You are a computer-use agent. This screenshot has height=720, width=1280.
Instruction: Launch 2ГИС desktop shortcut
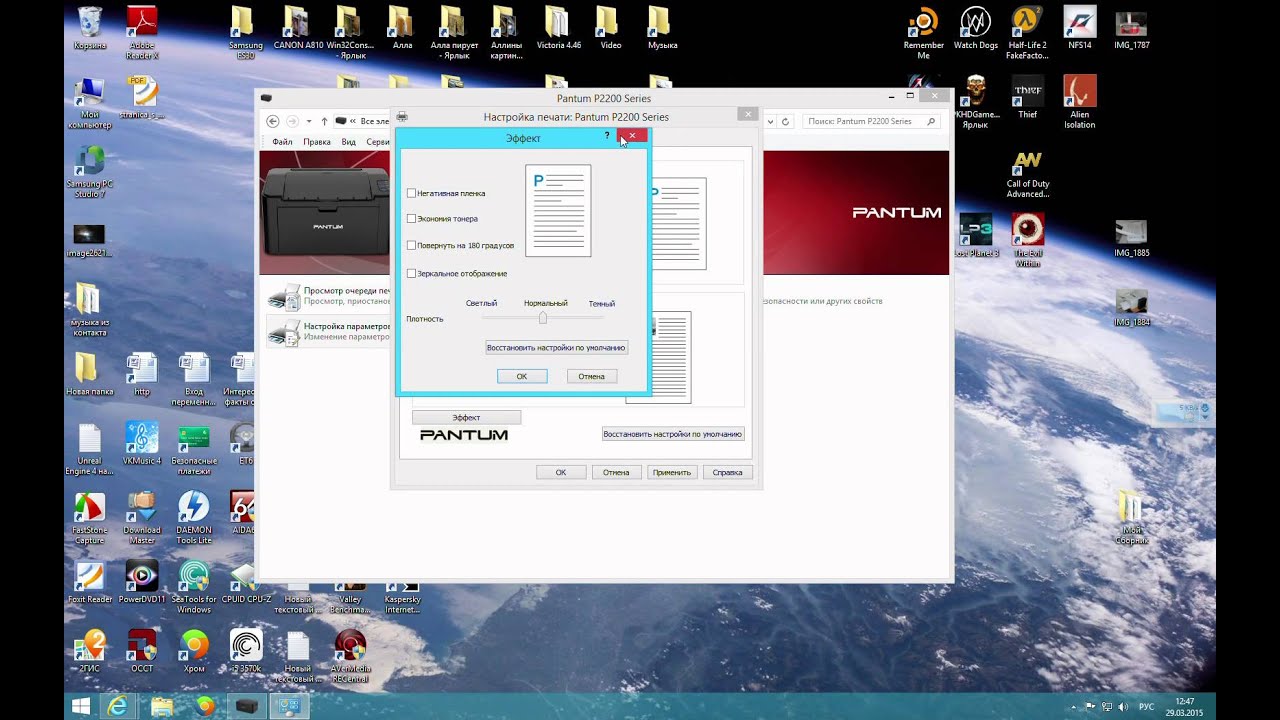89,651
